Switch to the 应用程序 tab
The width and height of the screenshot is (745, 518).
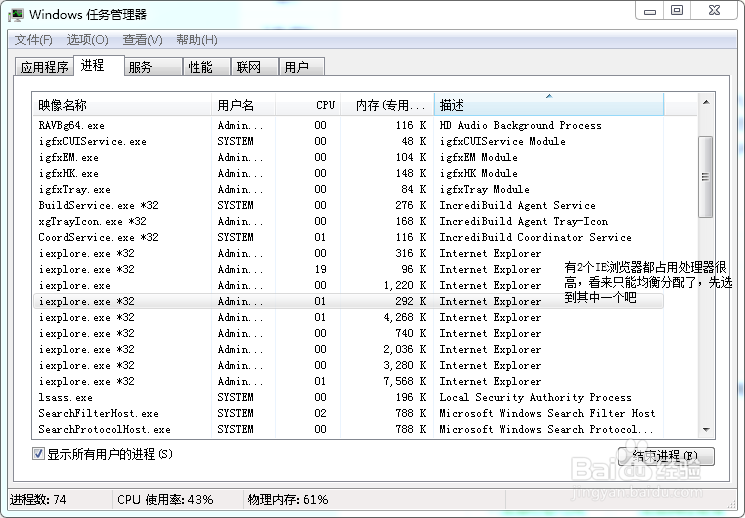point(44,67)
